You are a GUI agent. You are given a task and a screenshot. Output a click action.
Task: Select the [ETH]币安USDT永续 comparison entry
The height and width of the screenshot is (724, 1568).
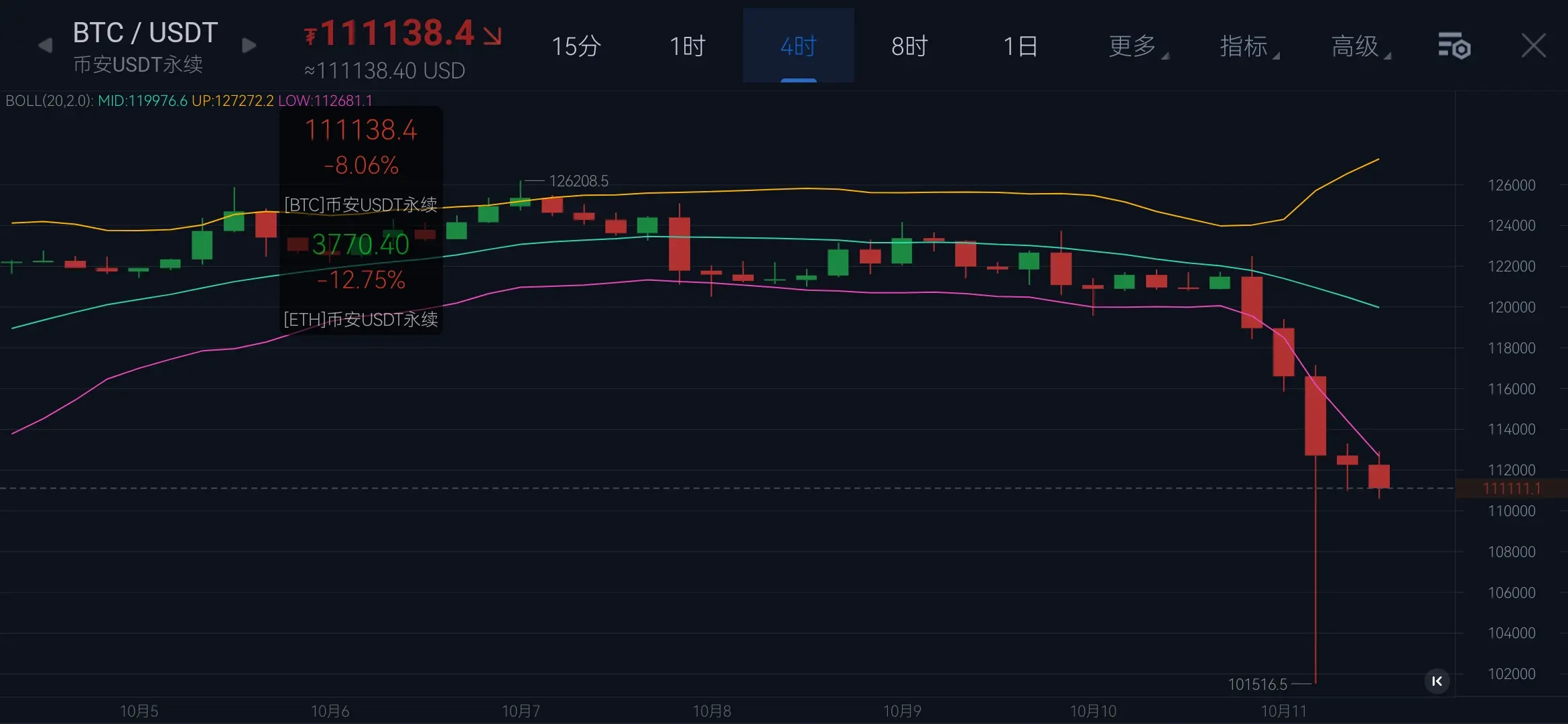[x=361, y=319]
